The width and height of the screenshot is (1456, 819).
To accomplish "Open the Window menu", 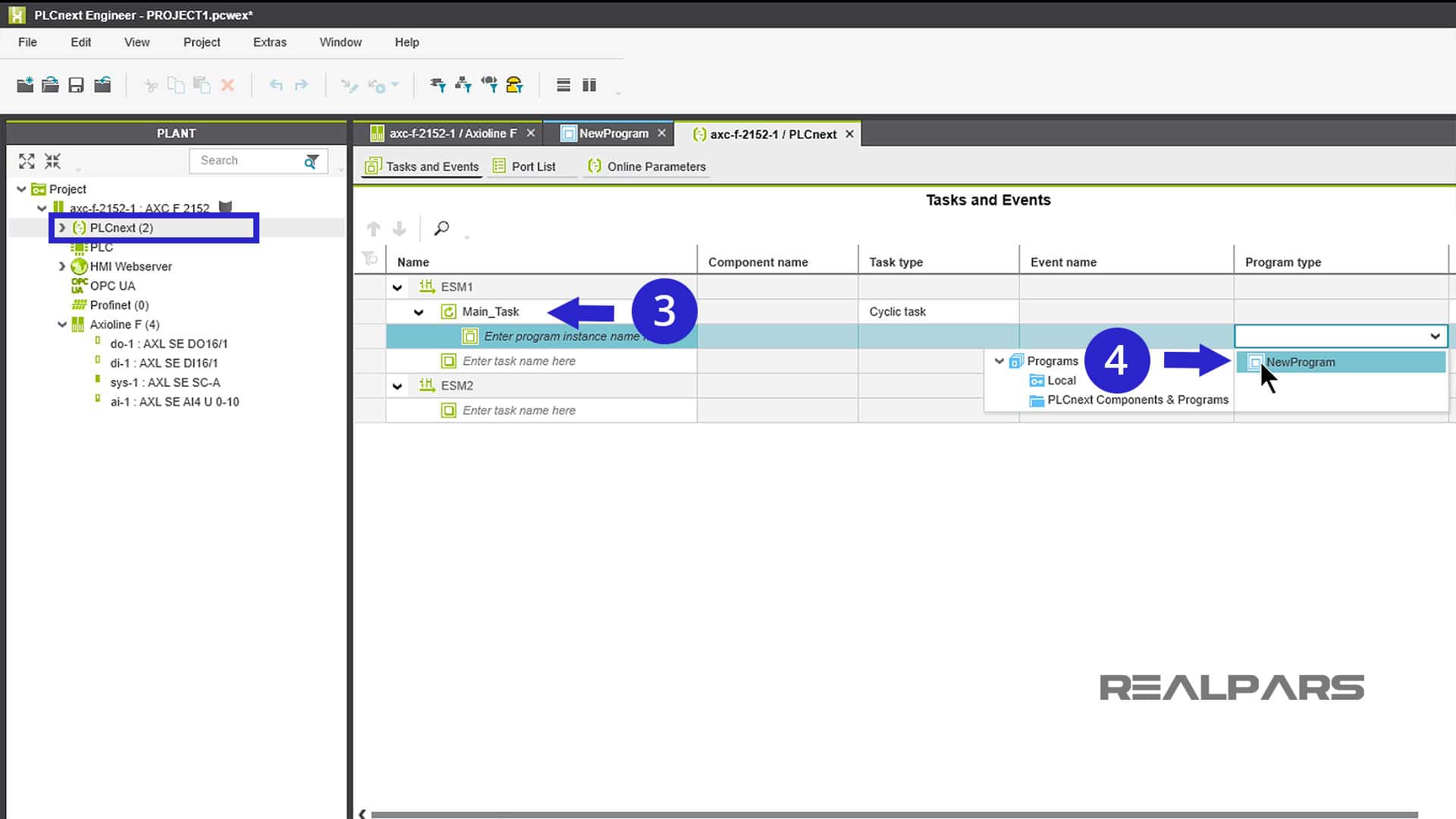I will (340, 42).
